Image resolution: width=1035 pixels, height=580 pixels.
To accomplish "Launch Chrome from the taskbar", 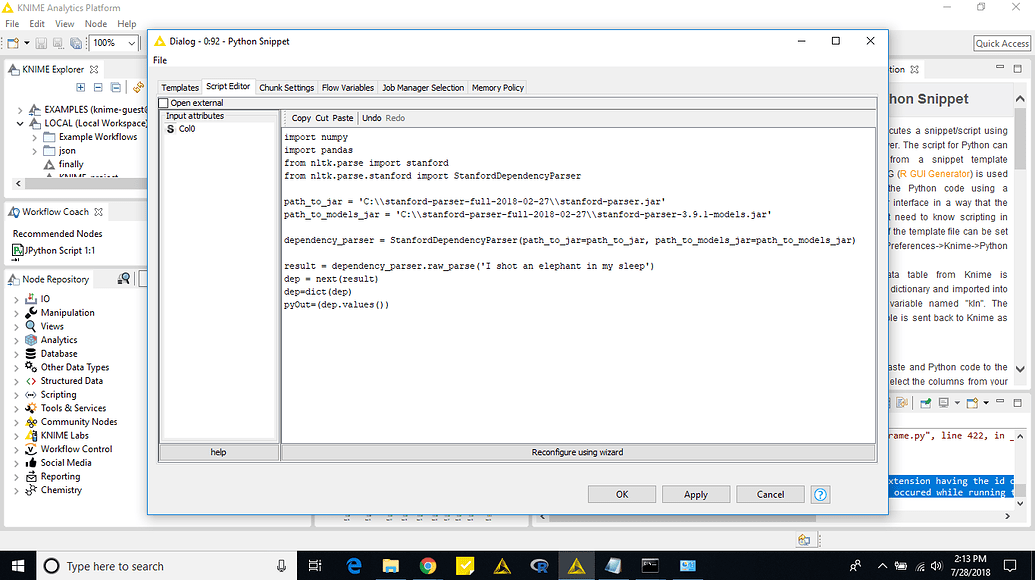I will point(428,565).
